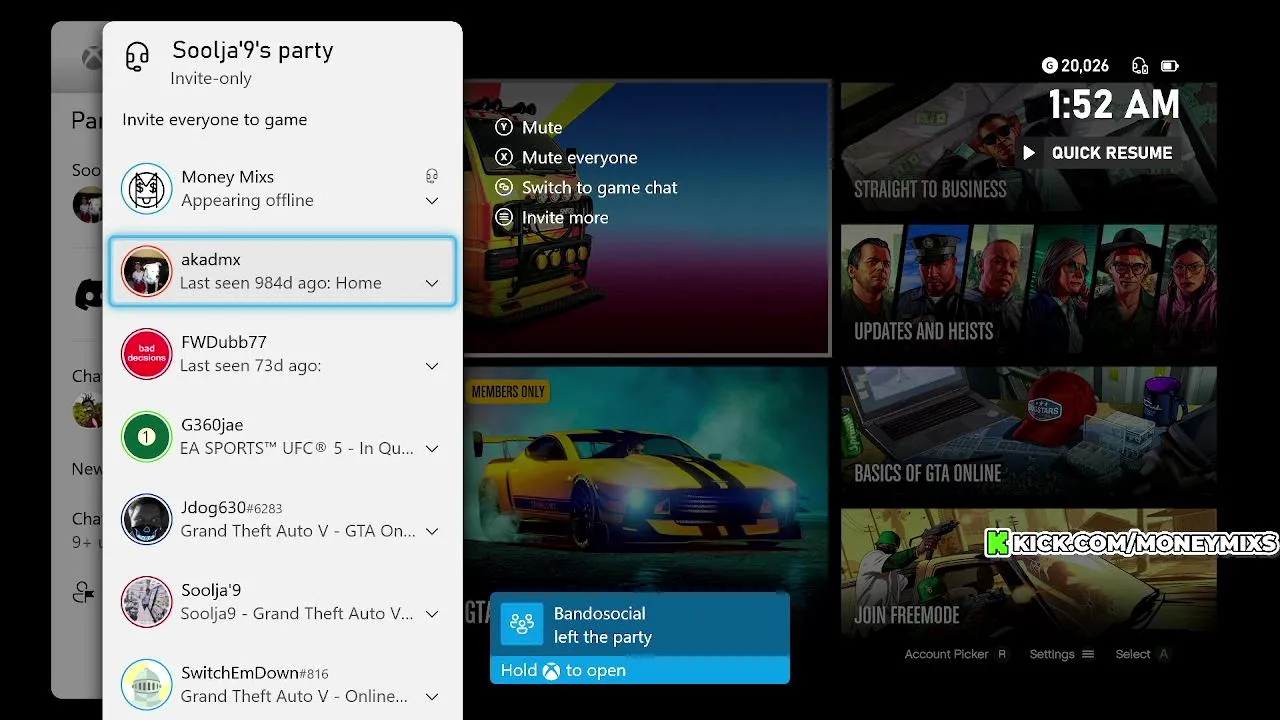Viewport: 1280px width, 720px height.
Task: Click Jdog630 Grand Theft Auto V status
Action: click(x=298, y=531)
